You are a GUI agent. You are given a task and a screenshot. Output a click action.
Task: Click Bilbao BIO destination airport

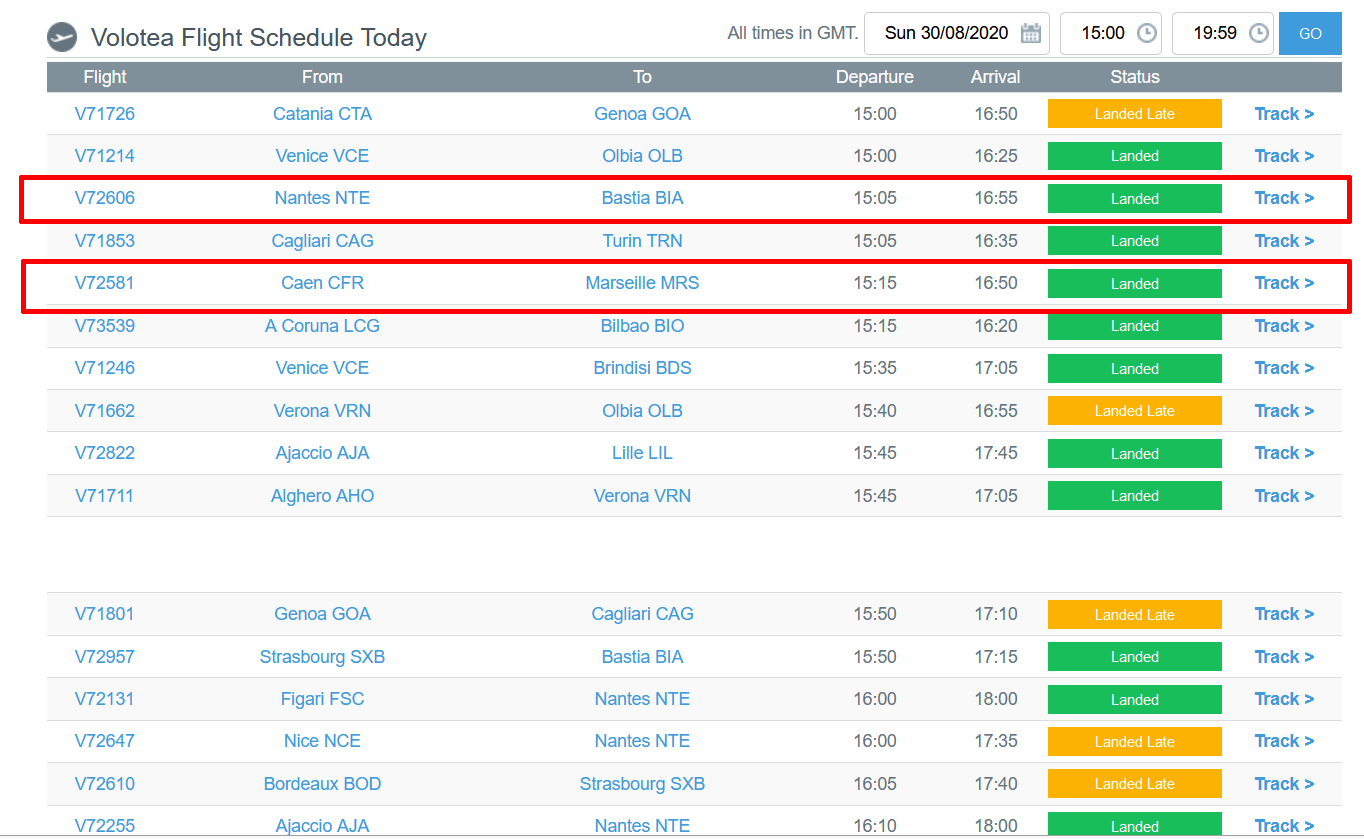[x=642, y=326]
